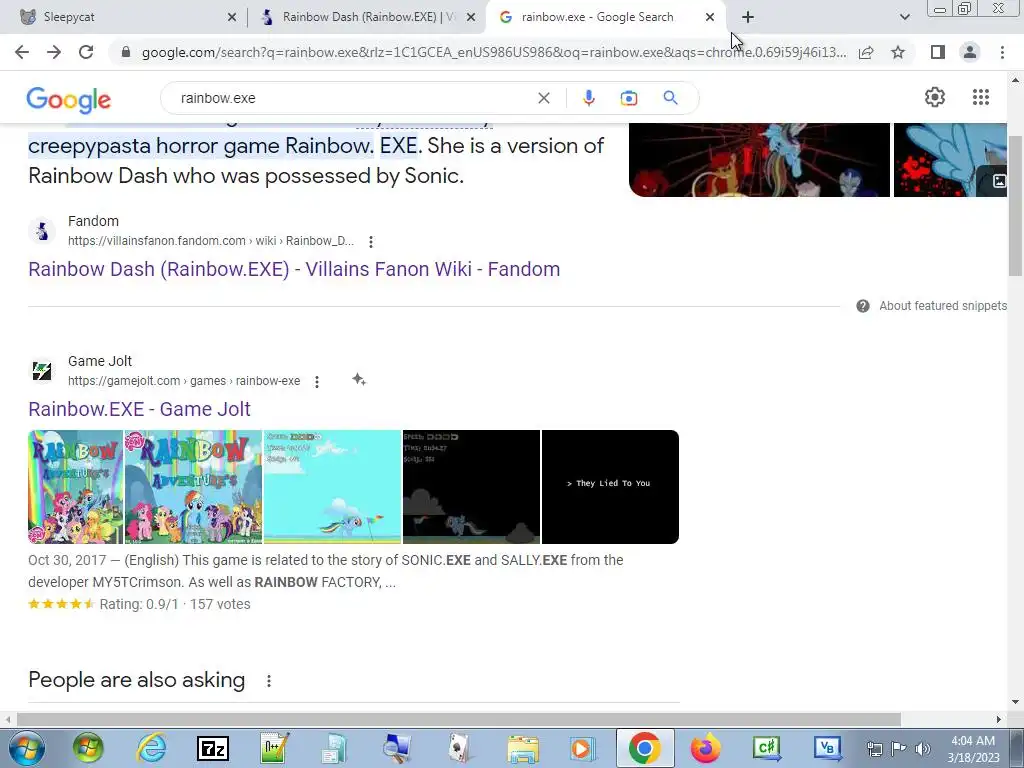Open the Rainbow Dash Villains Fanon Wiki link
This screenshot has width=1024, height=768.
(x=294, y=269)
